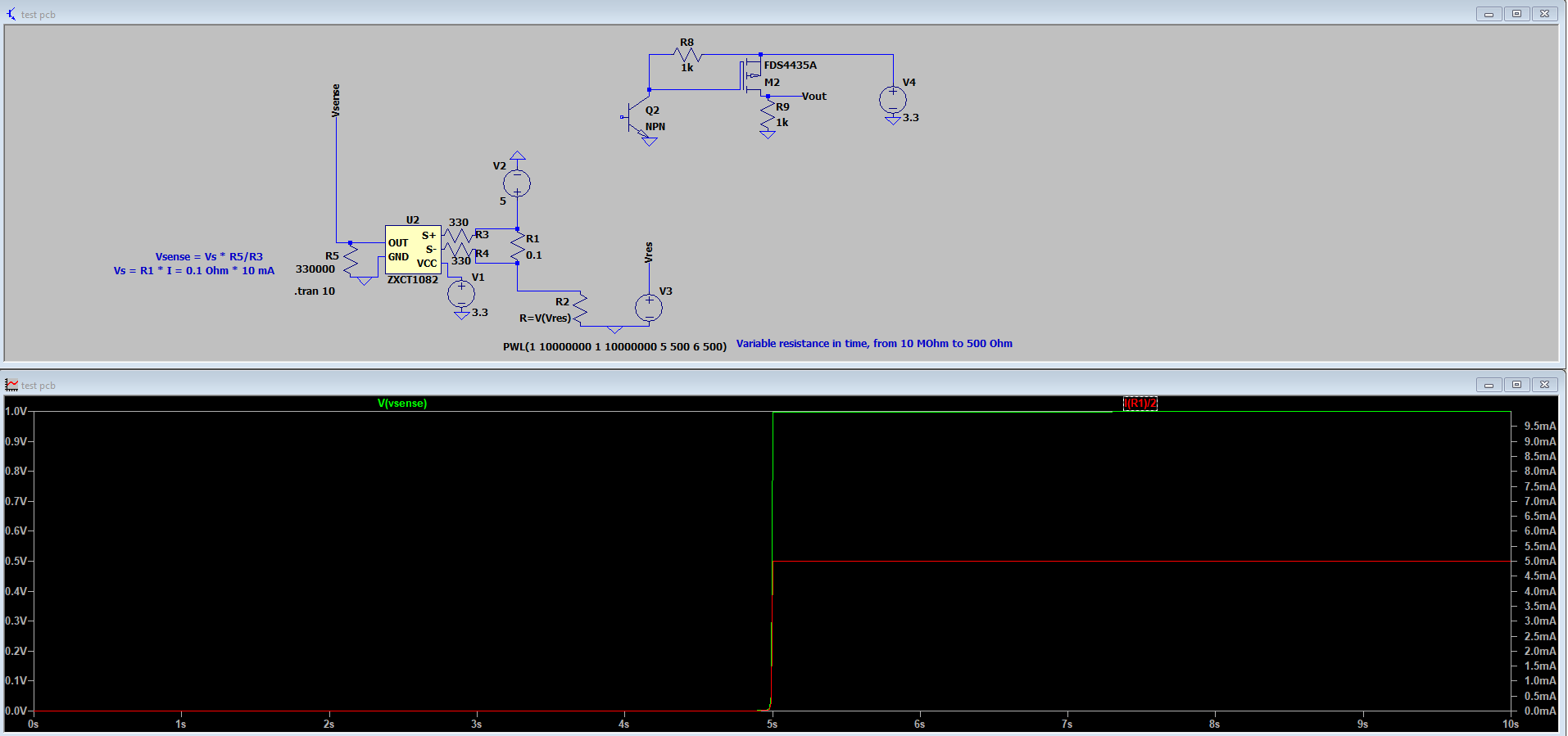Click the ZXCT1082 part name text
The image size is (1568, 736).
412,279
